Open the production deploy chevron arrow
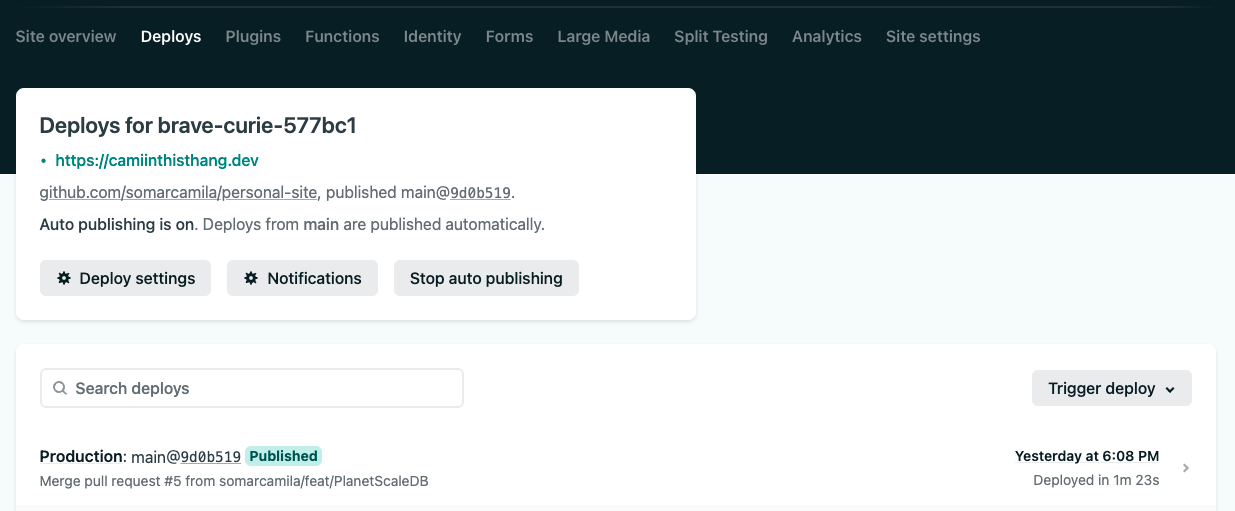Image resolution: width=1235 pixels, height=511 pixels. click(1186, 468)
